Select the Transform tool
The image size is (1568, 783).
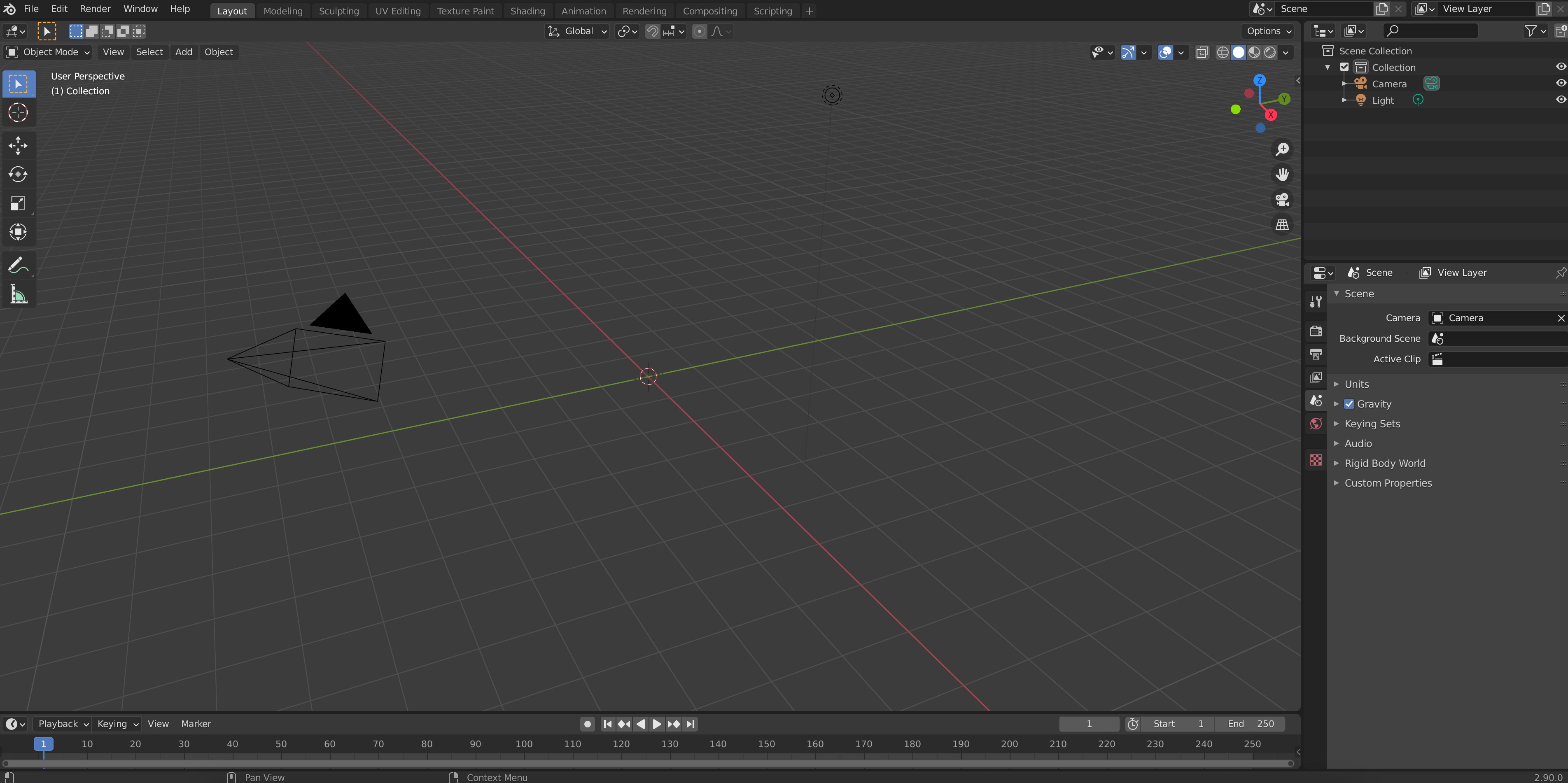[18, 232]
